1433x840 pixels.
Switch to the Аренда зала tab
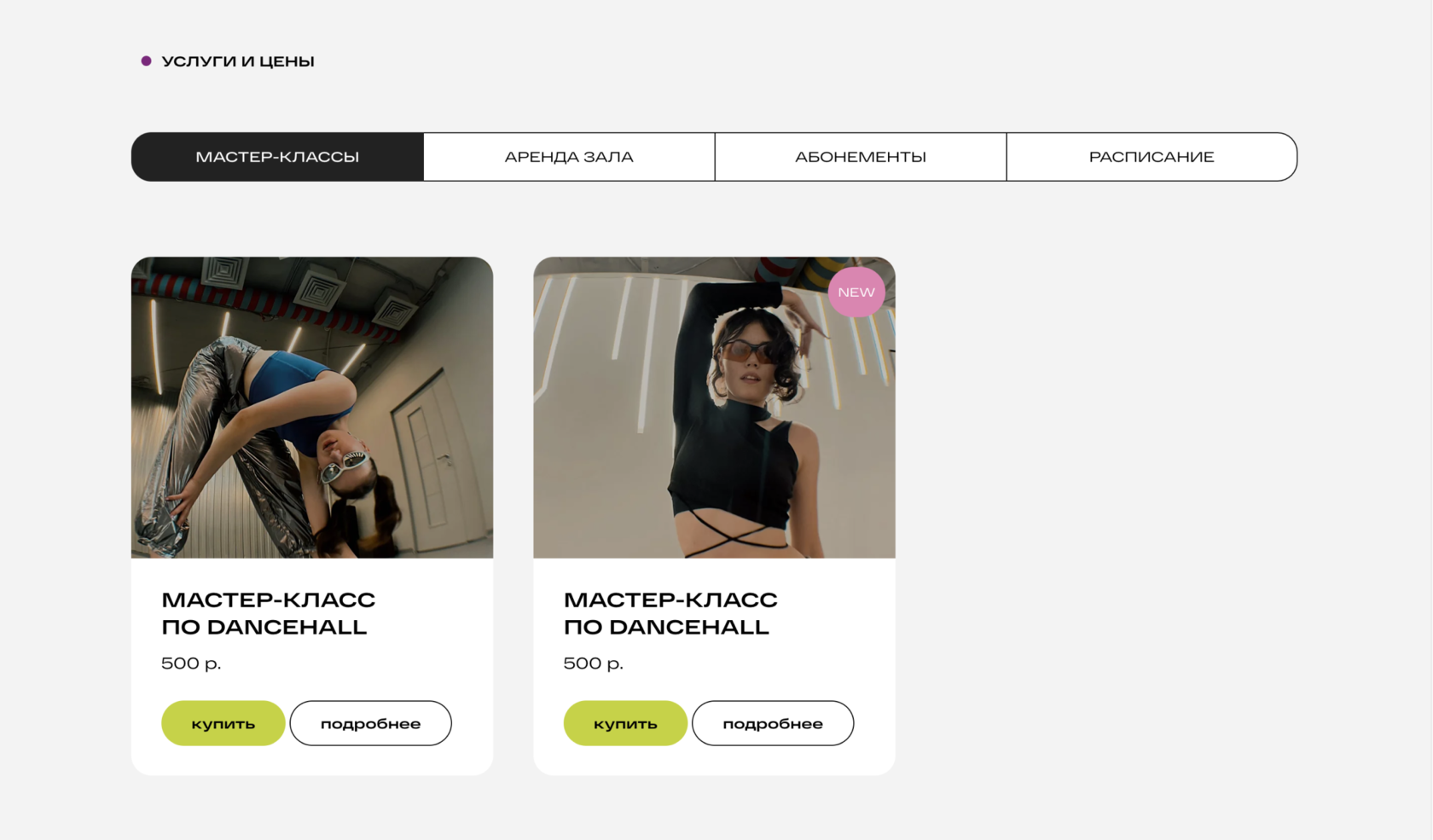pyautogui.click(x=569, y=157)
